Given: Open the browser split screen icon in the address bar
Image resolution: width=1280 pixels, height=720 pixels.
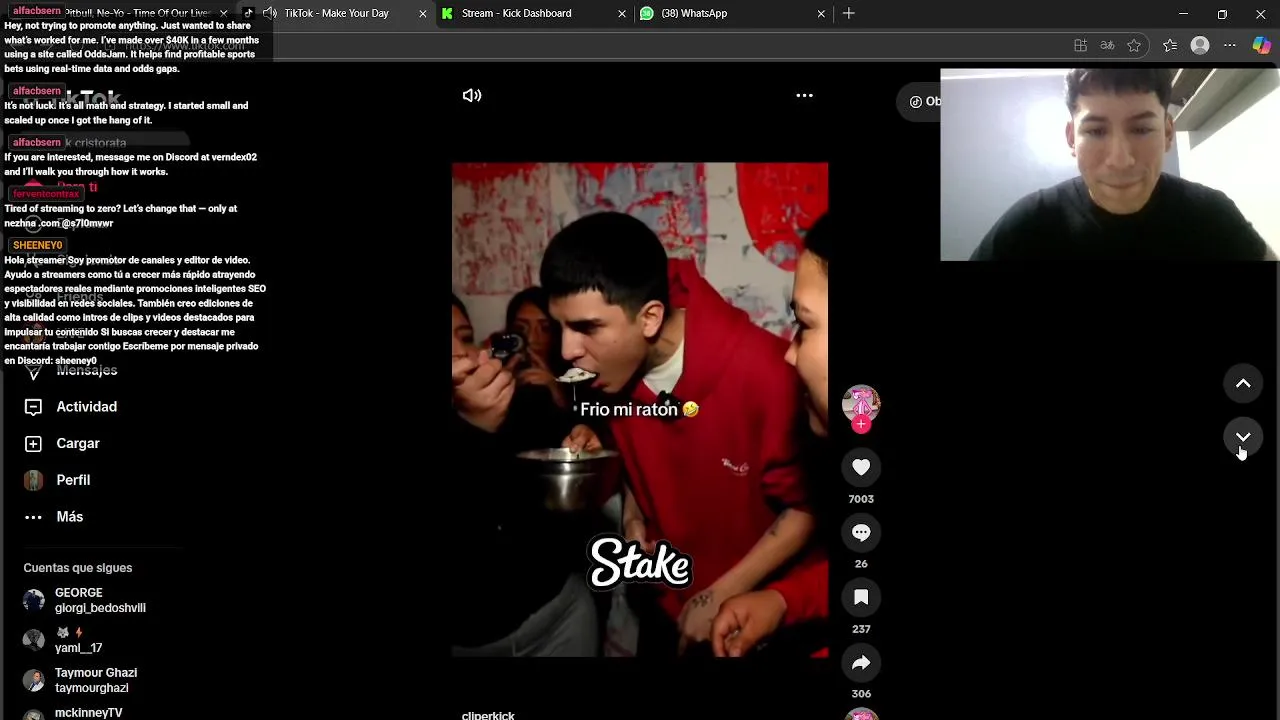Looking at the screenshot, I should [x=1080, y=45].
